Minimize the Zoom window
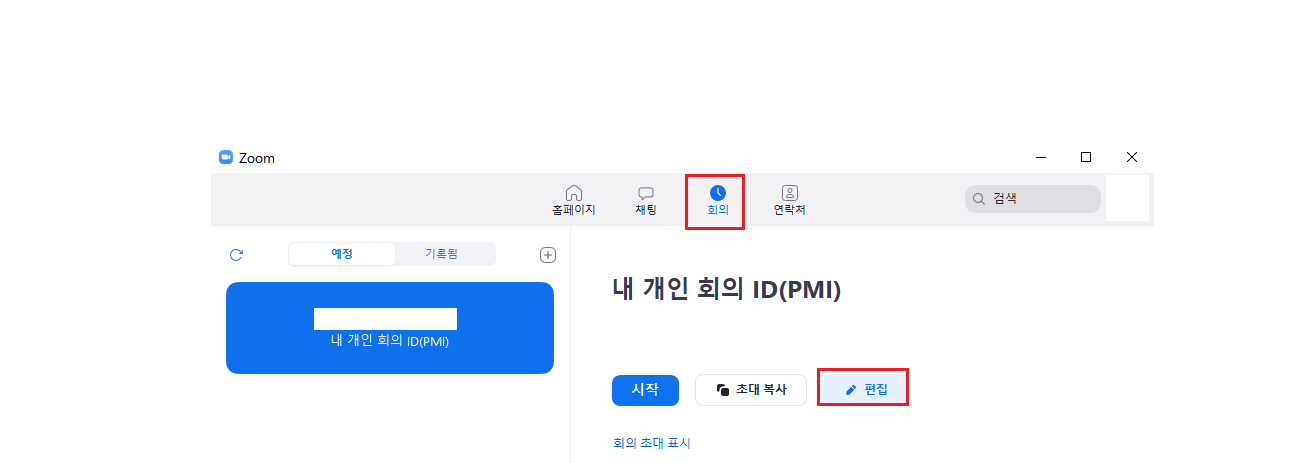This screenshot has width=1293, height=463. coord(1041,157)
